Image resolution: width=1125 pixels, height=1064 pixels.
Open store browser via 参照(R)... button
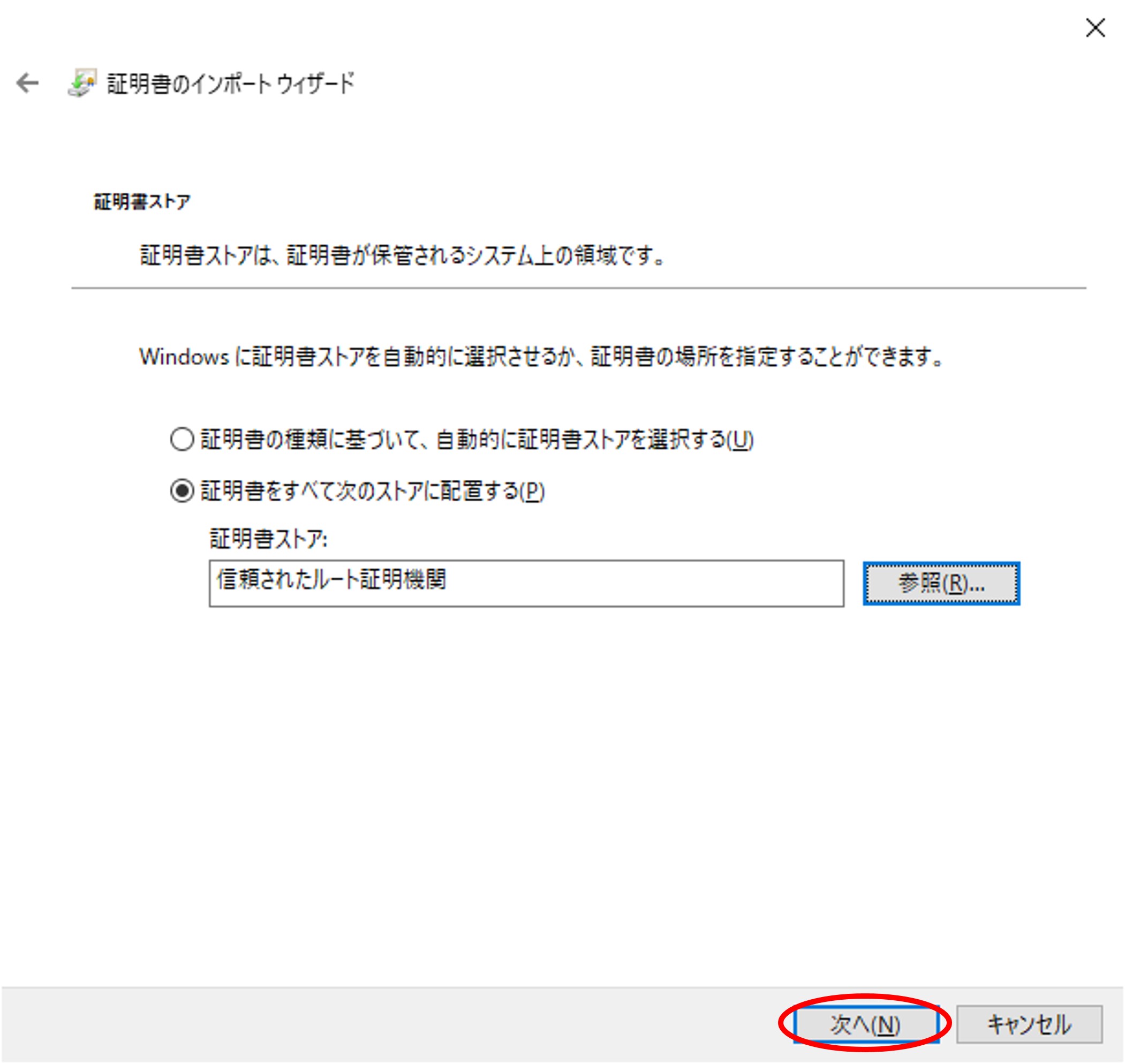941,584
